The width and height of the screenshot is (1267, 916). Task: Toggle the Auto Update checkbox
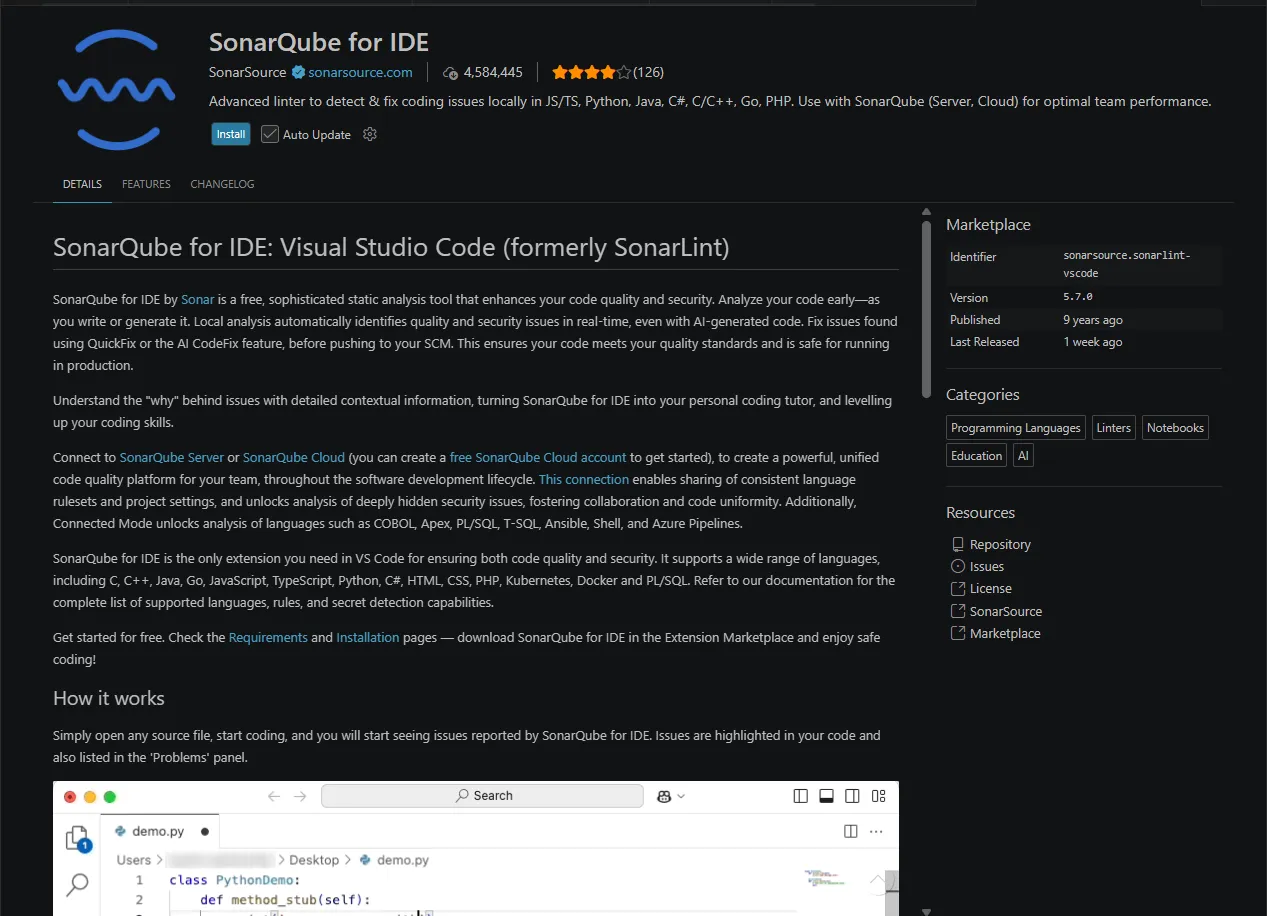[x=270, y=134]
